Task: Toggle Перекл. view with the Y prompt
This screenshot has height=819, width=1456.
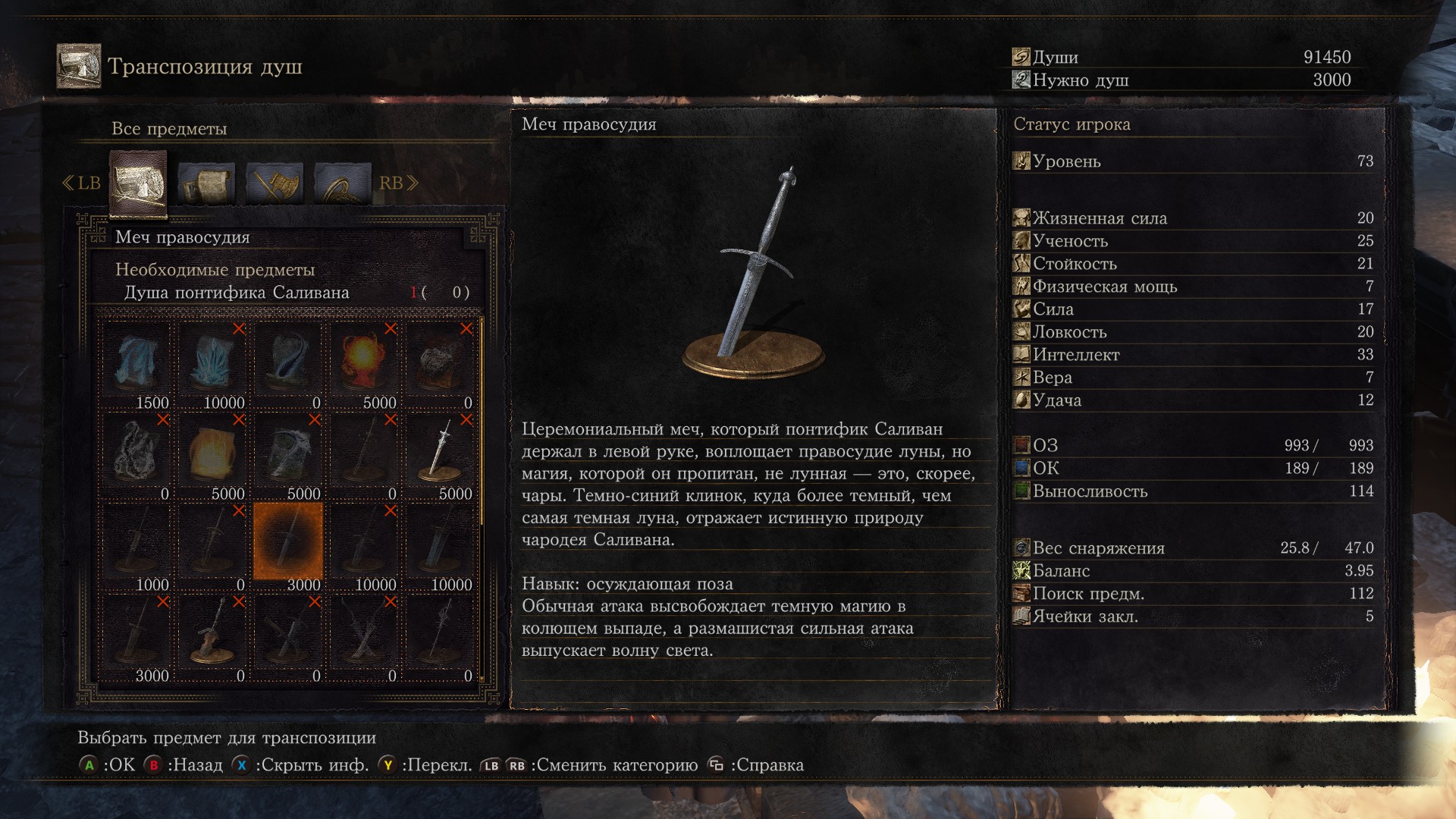Action: pyautogui.click(x=425, y=765)
